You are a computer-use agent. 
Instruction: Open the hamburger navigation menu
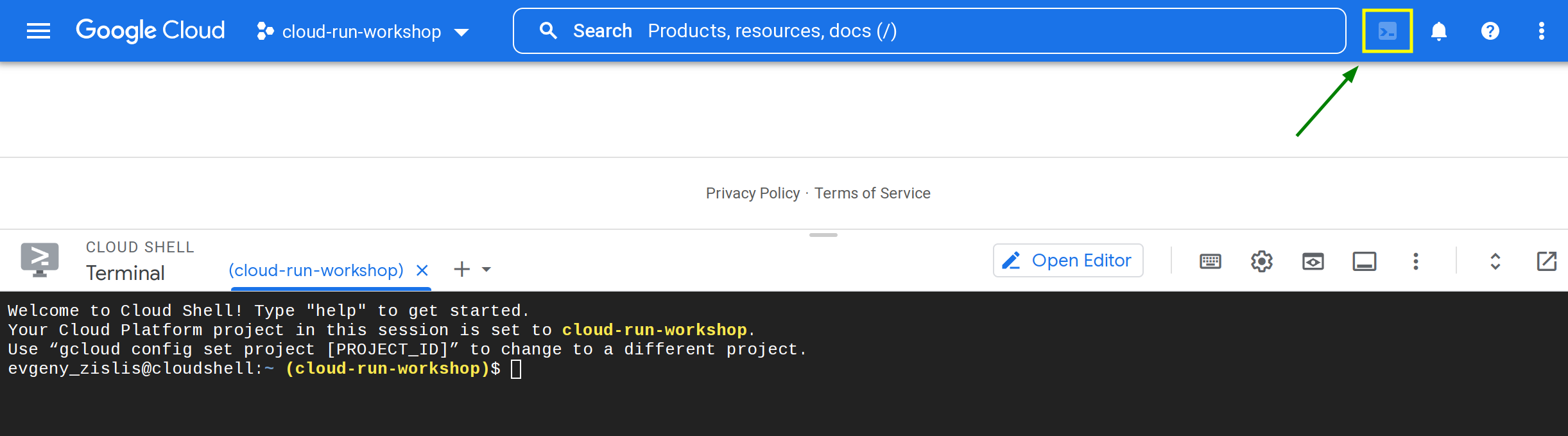pyautogui.click(x=39, y=31)
